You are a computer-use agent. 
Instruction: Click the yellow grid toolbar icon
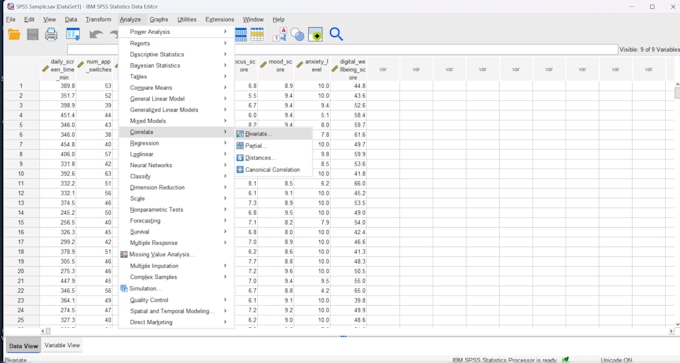257,34
